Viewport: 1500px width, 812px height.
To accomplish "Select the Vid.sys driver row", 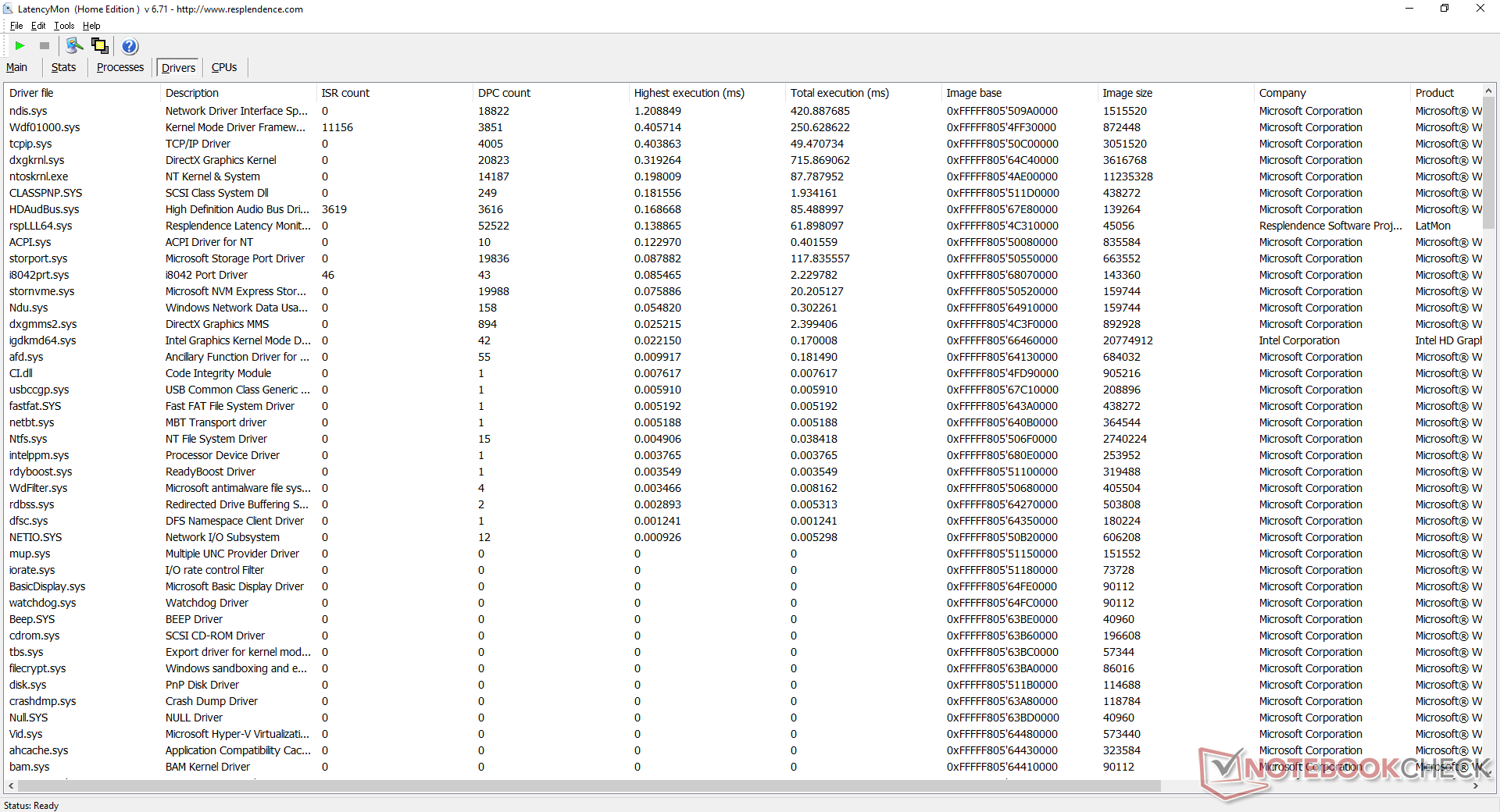I will 743,734.
